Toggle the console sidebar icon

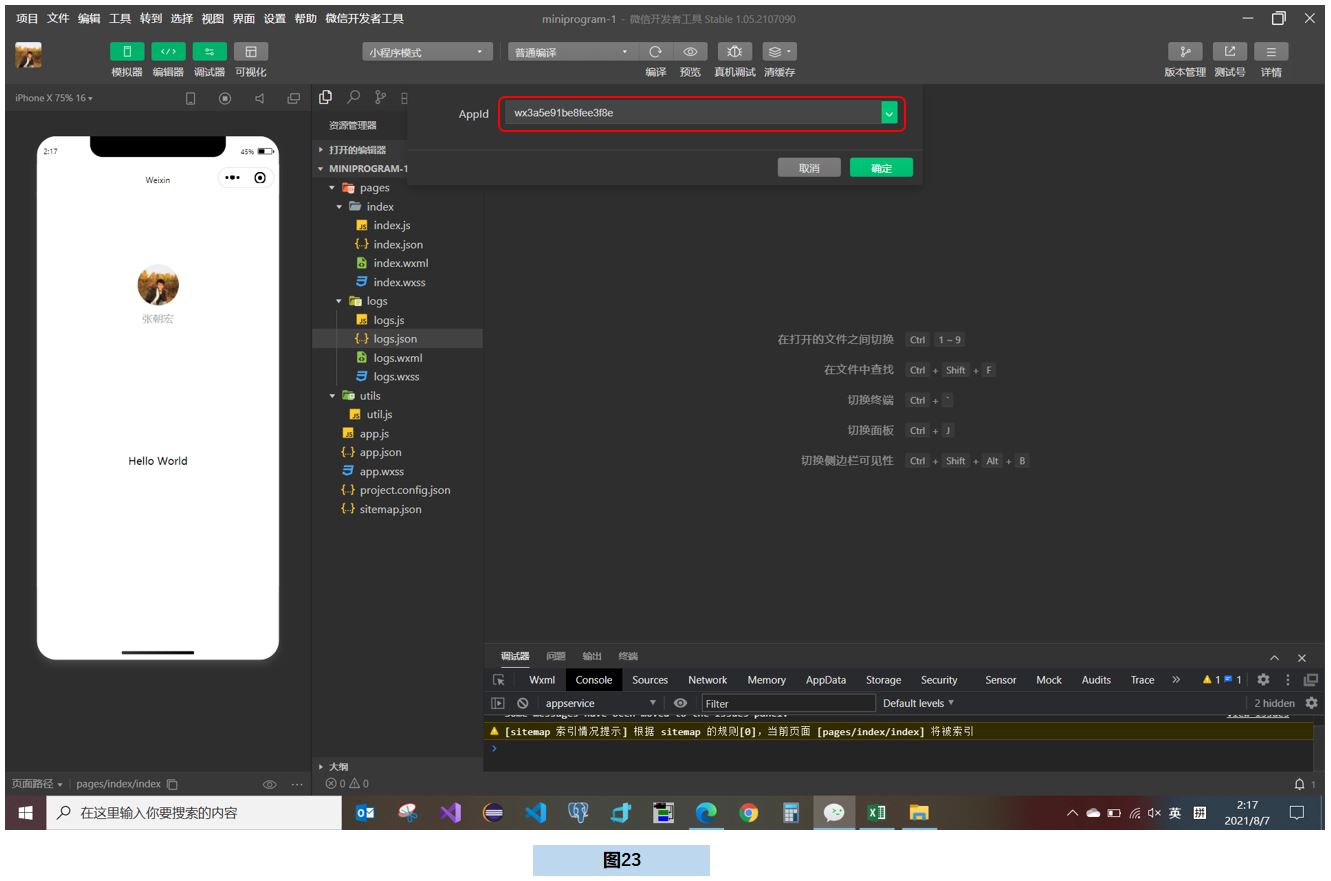point(499,703)
